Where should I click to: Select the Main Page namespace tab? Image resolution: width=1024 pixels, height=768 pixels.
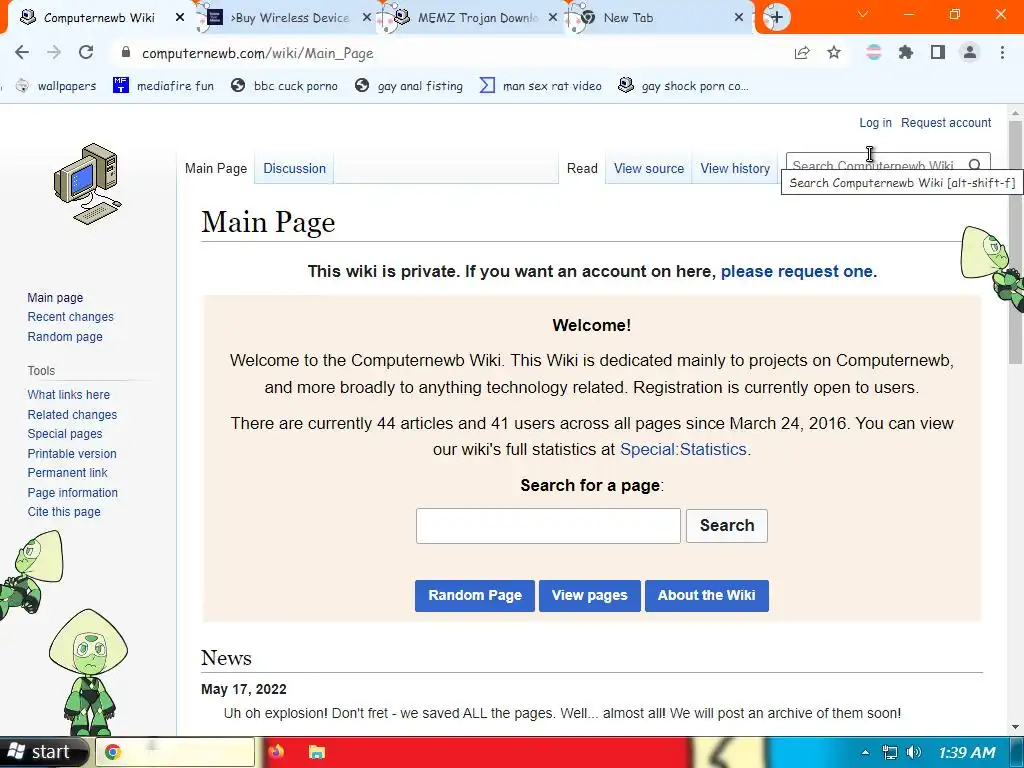[216, 168]
